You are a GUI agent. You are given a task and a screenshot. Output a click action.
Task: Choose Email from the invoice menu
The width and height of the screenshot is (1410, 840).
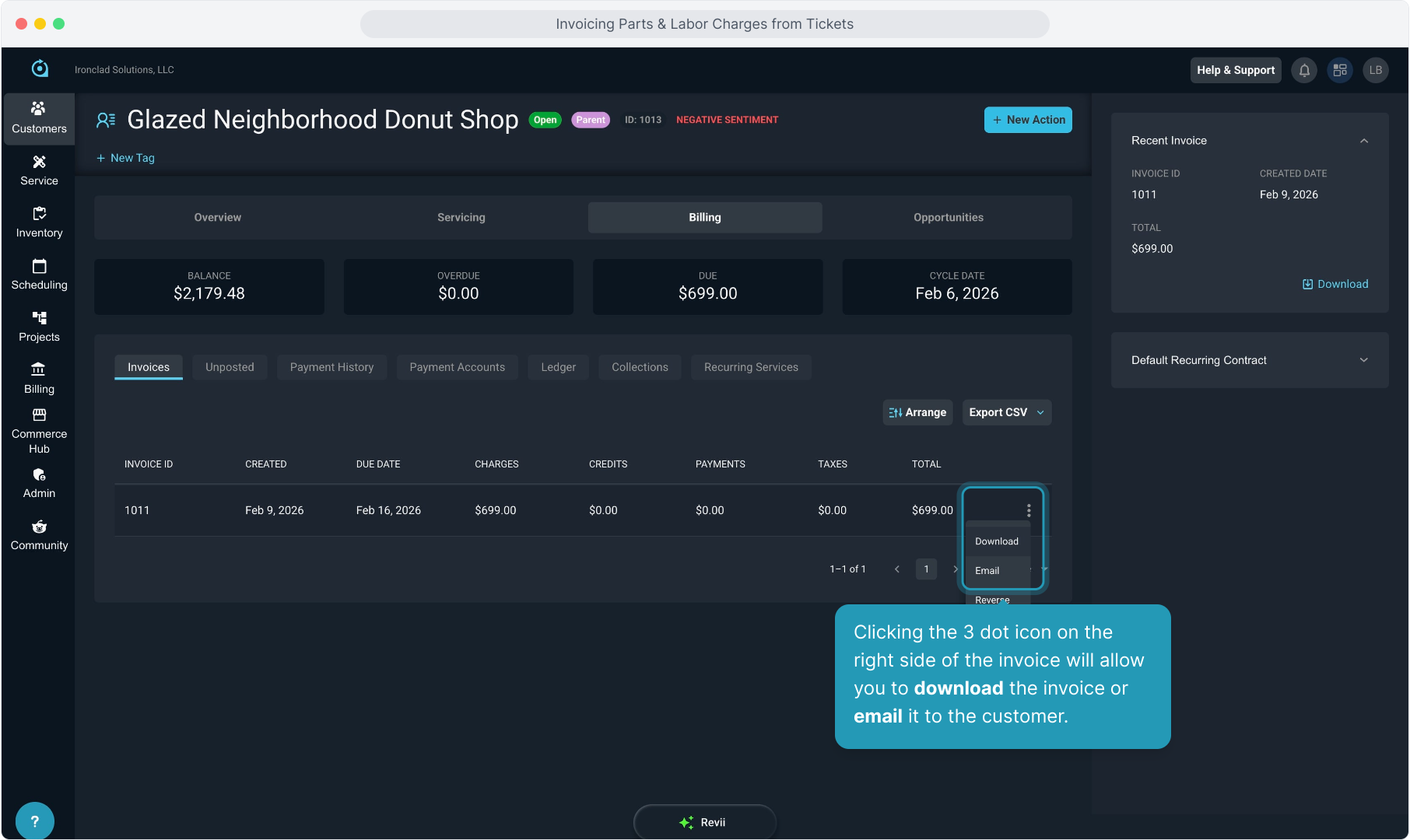(987, 571)
